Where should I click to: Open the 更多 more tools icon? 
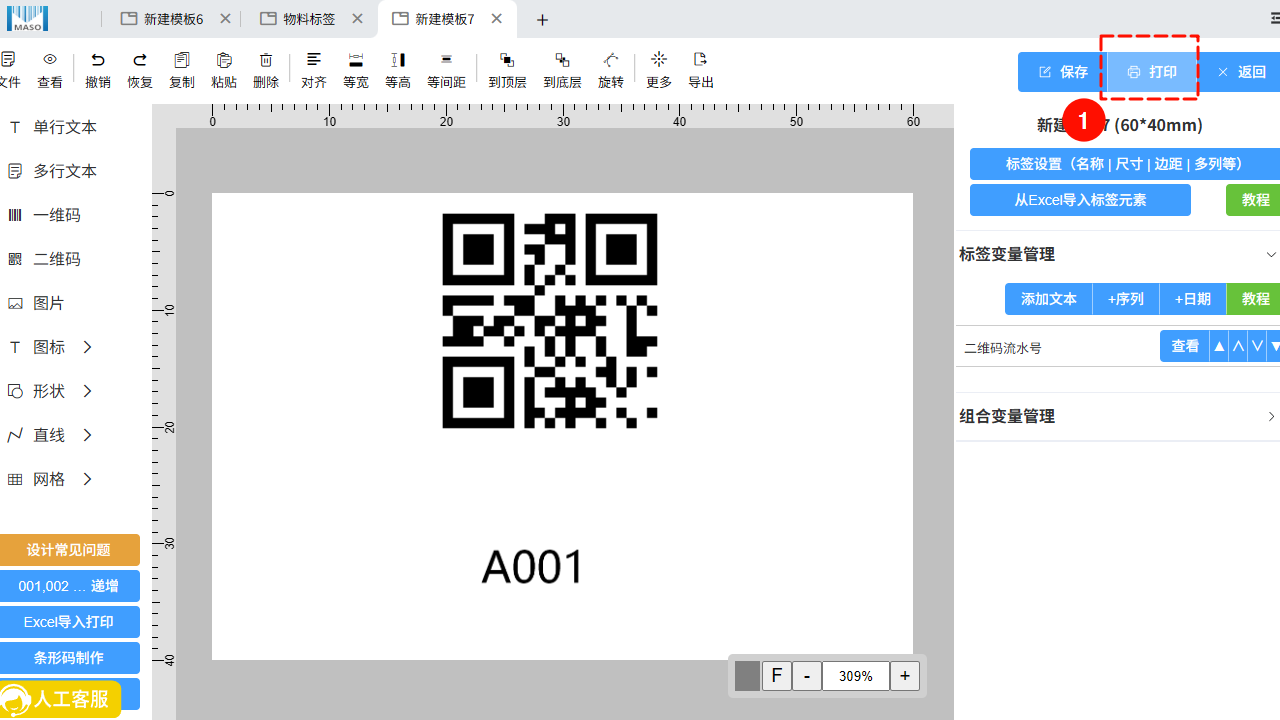[x=659, y=60]
